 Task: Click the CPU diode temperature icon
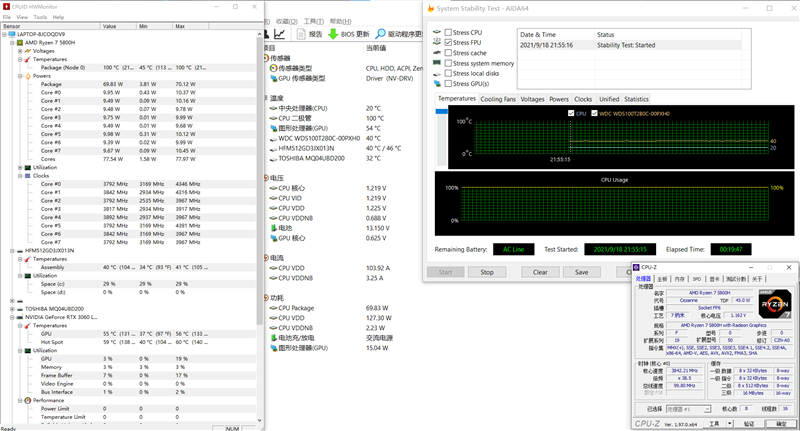click(x=273, y=118)
